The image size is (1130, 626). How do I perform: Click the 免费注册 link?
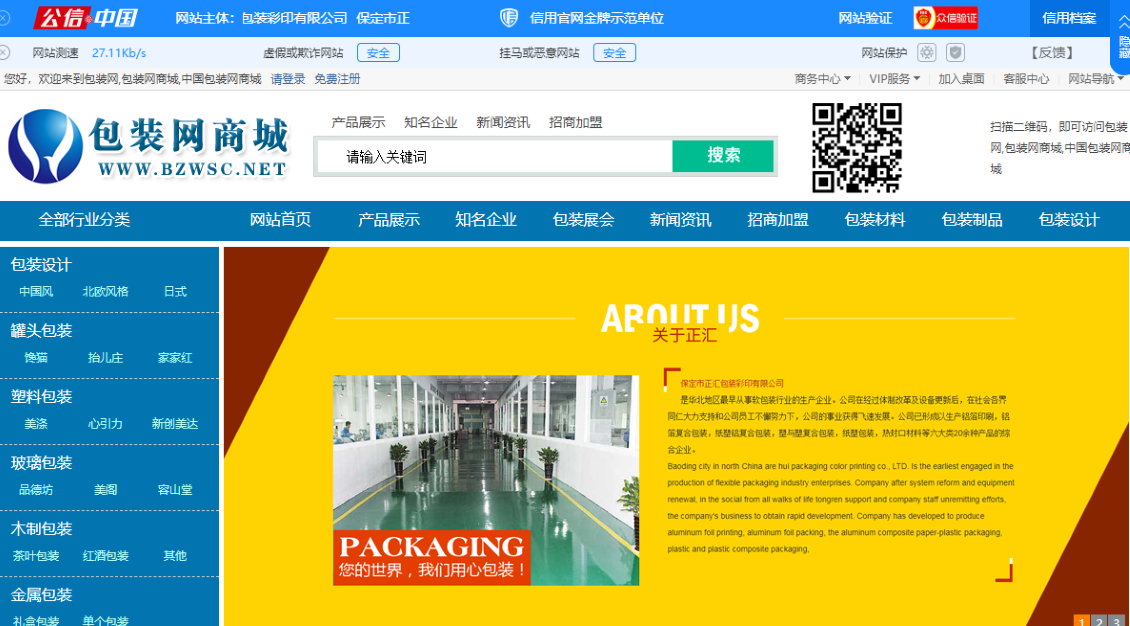(x=337, y=79)
